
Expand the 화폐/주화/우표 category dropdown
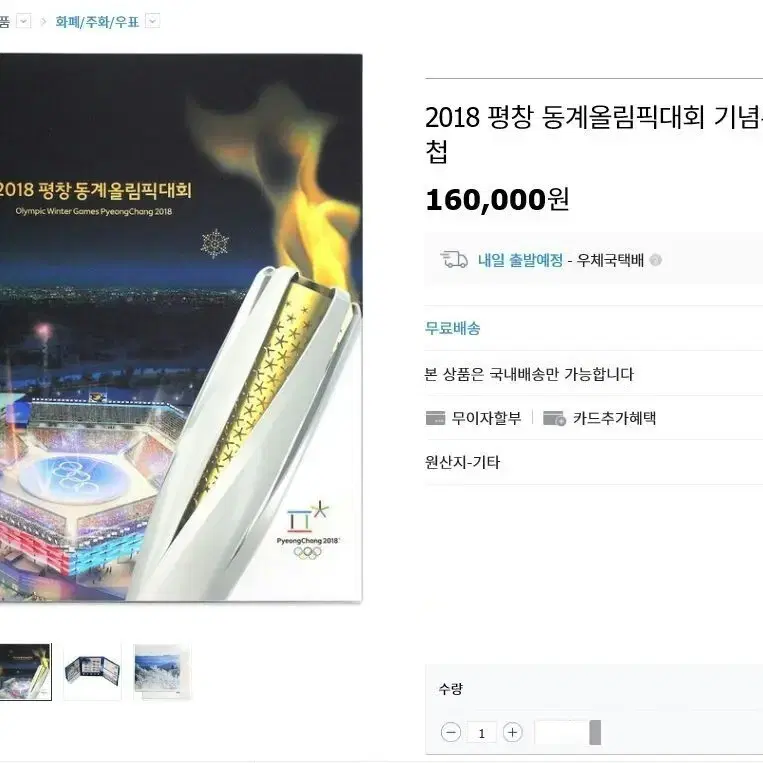[x=153, y=21]
